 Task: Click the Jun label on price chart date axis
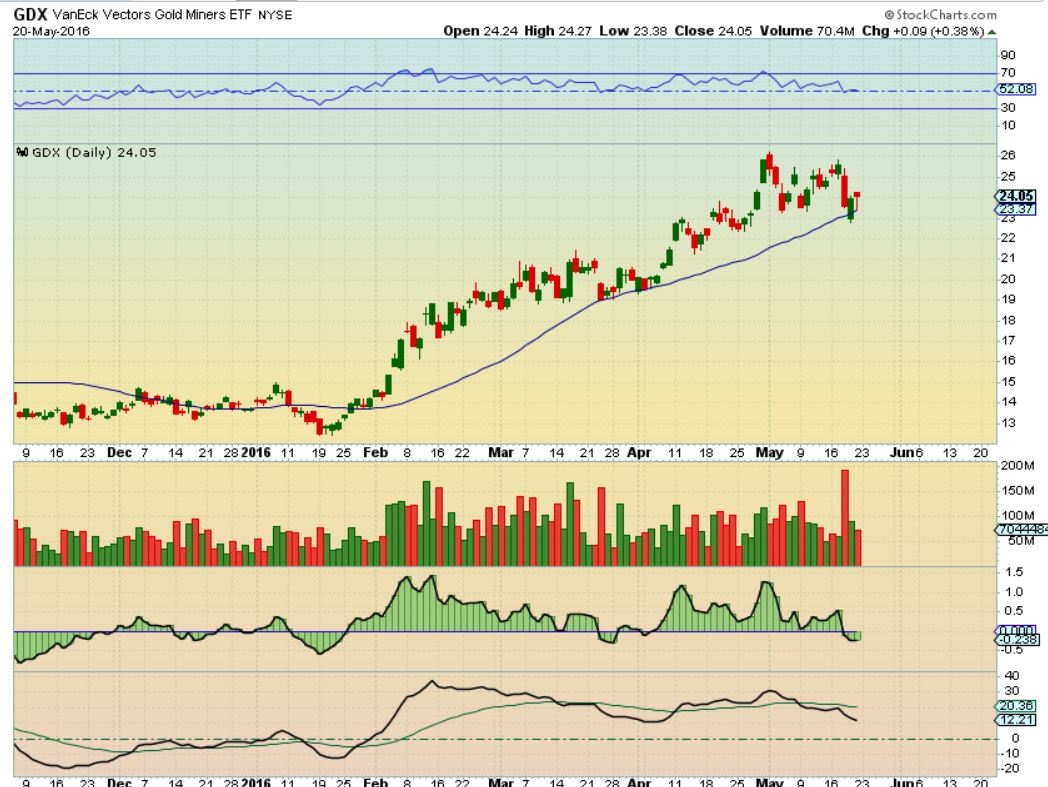pos(902,453)
